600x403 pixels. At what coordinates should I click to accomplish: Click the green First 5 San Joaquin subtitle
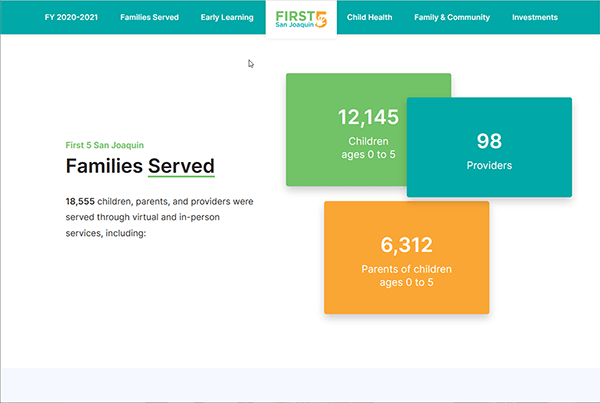pyautogui.click(x=104, y=145)
